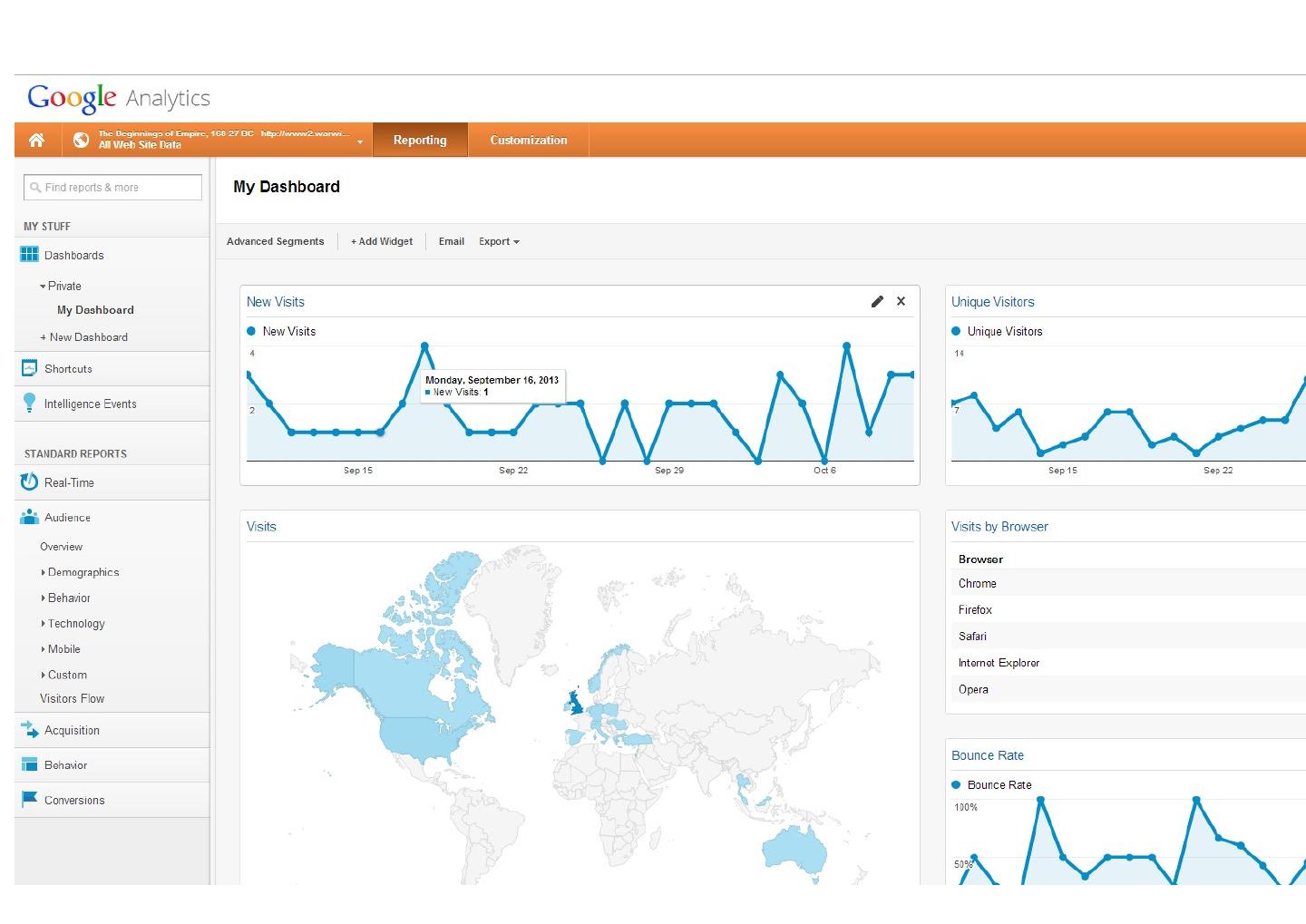Click the pencil edit icon on New Visits
The height and width of the screenshot is (924, 1306).
click(877, 302)
